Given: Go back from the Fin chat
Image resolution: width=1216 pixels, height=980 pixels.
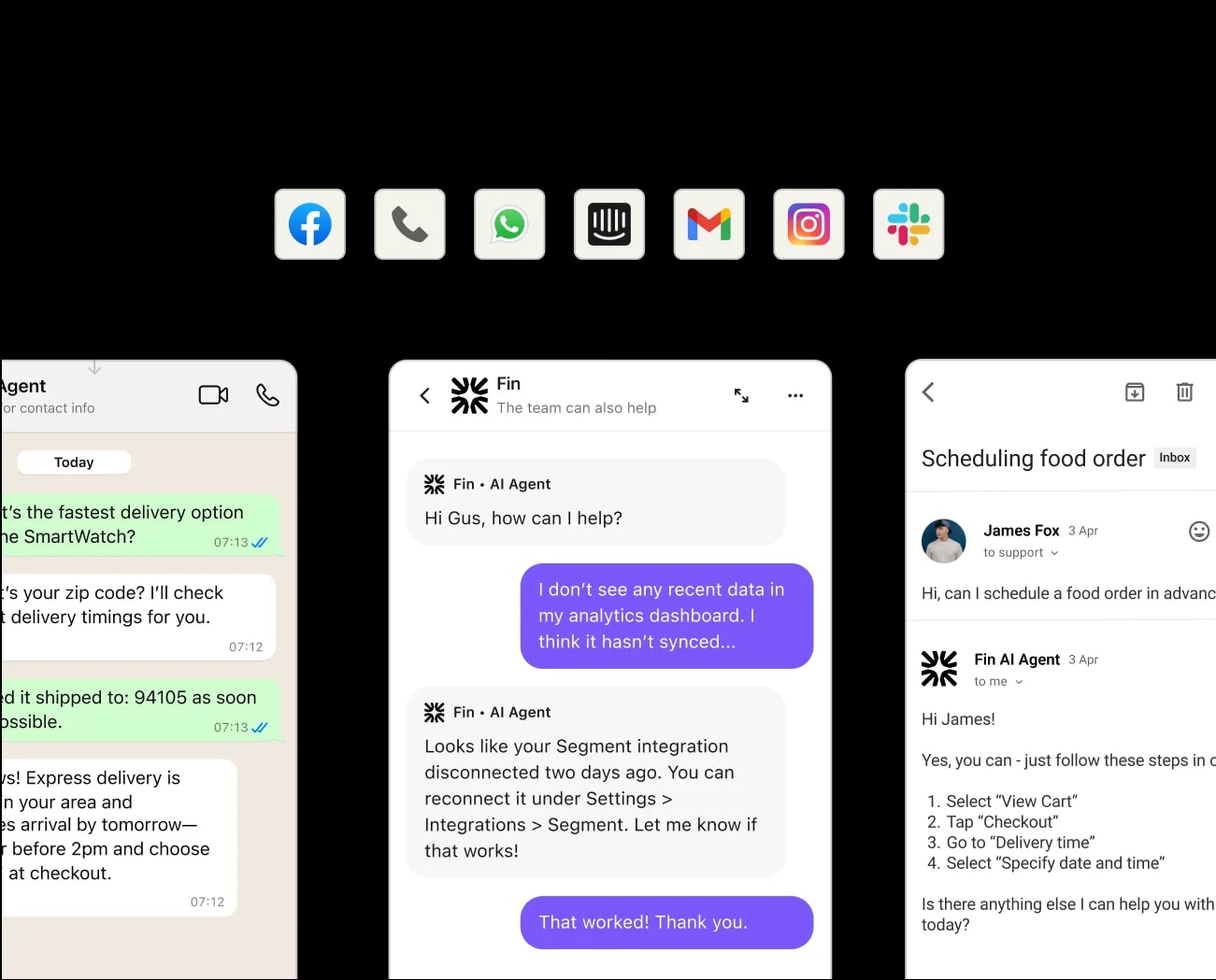Looking at the screenshot, I should pyautogui.click(x=425, y=396).
